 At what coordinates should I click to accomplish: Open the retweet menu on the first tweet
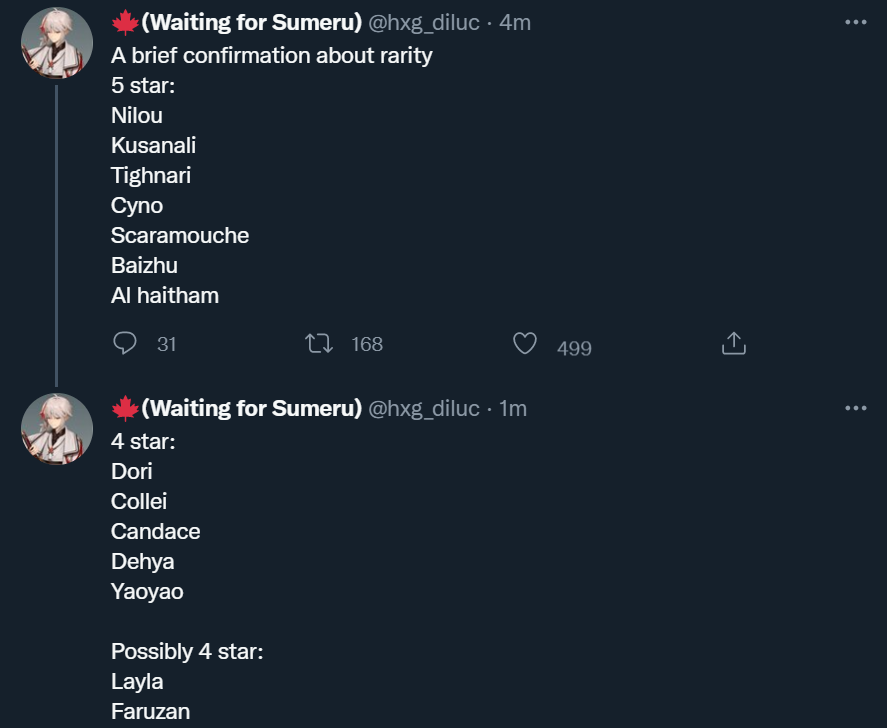[318, 344]
